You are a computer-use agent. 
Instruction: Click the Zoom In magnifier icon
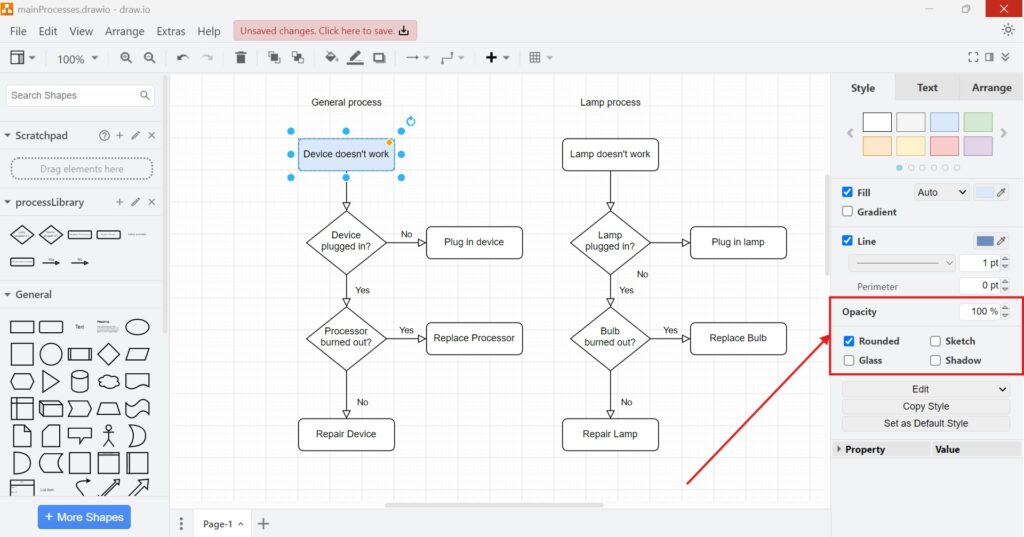tap(126, 57)
